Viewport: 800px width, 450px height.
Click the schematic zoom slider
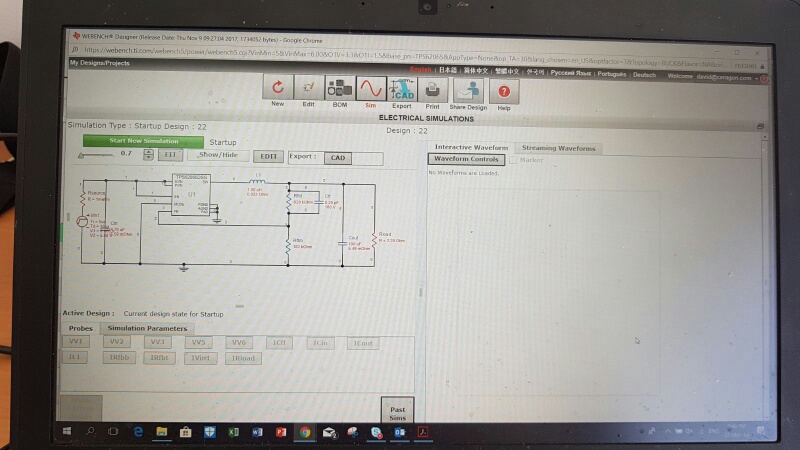(96, 155)
